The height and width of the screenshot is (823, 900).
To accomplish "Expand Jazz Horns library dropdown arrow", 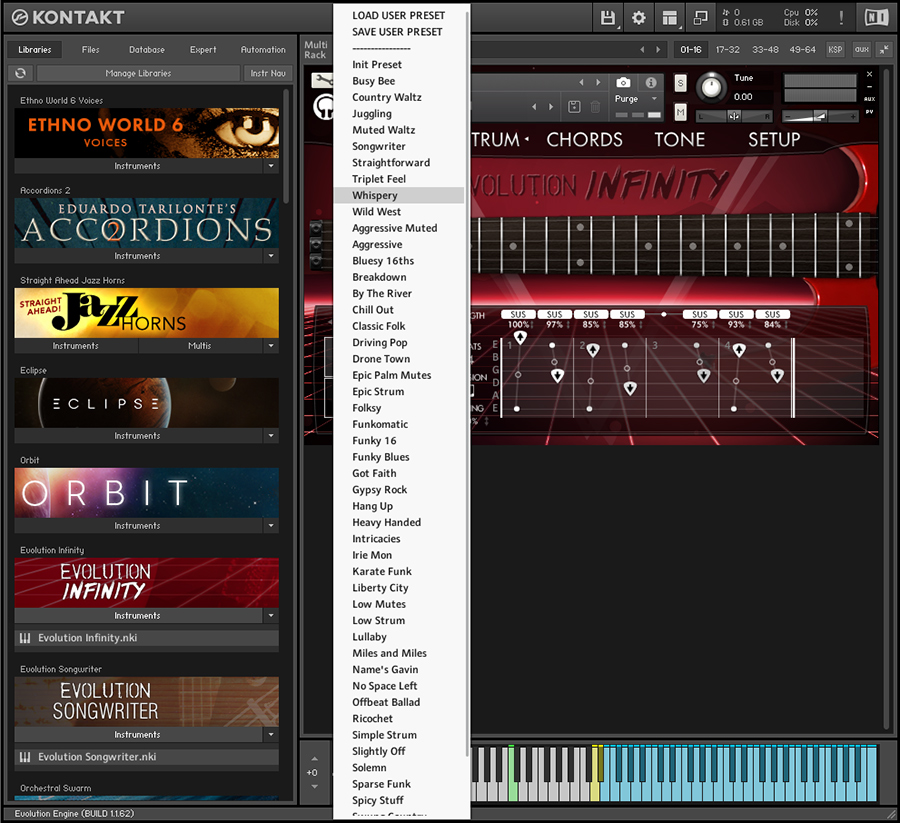I will pyautogui.click(x=271, y=345).
